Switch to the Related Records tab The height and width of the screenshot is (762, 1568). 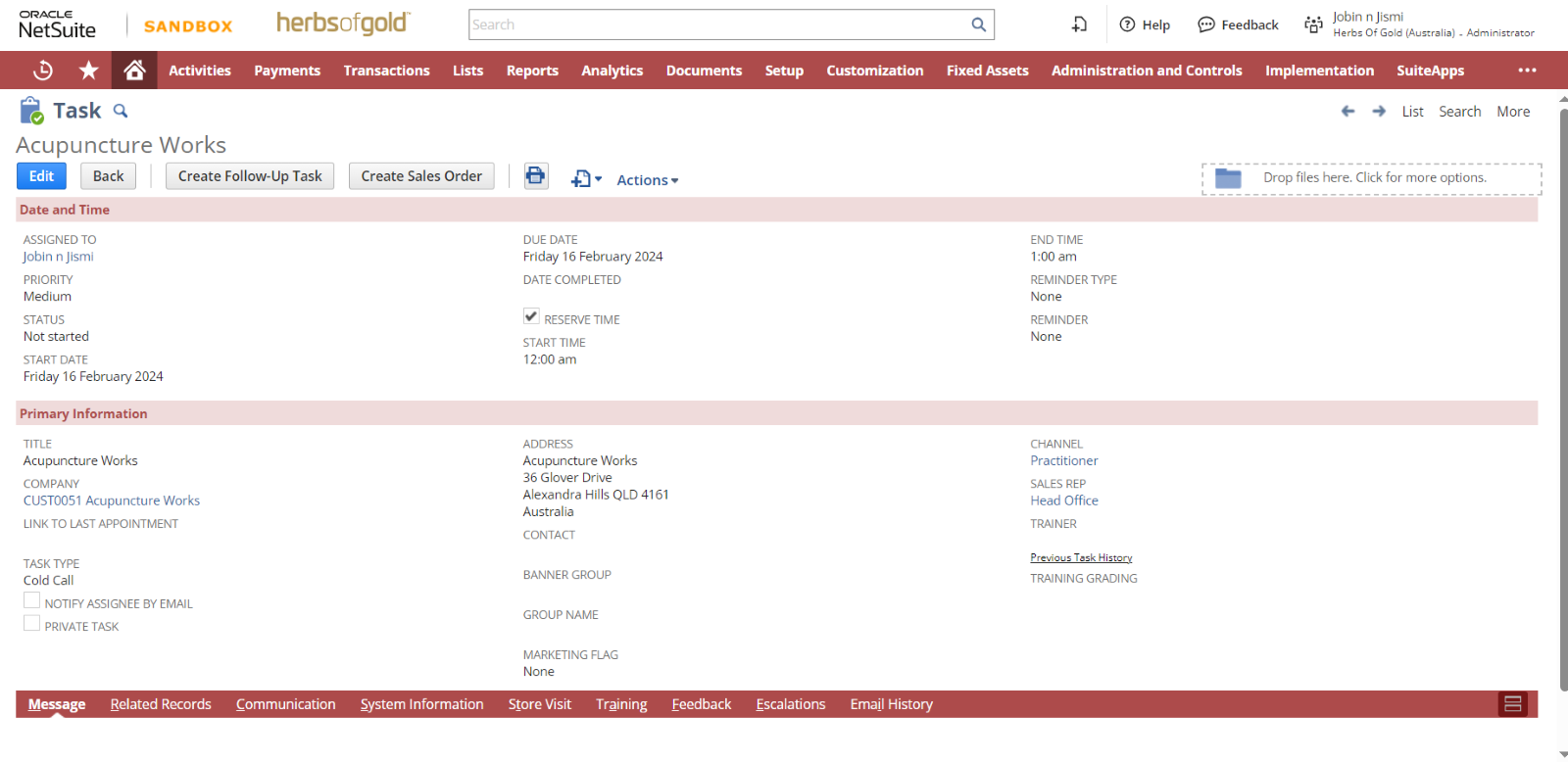(161, 704)
